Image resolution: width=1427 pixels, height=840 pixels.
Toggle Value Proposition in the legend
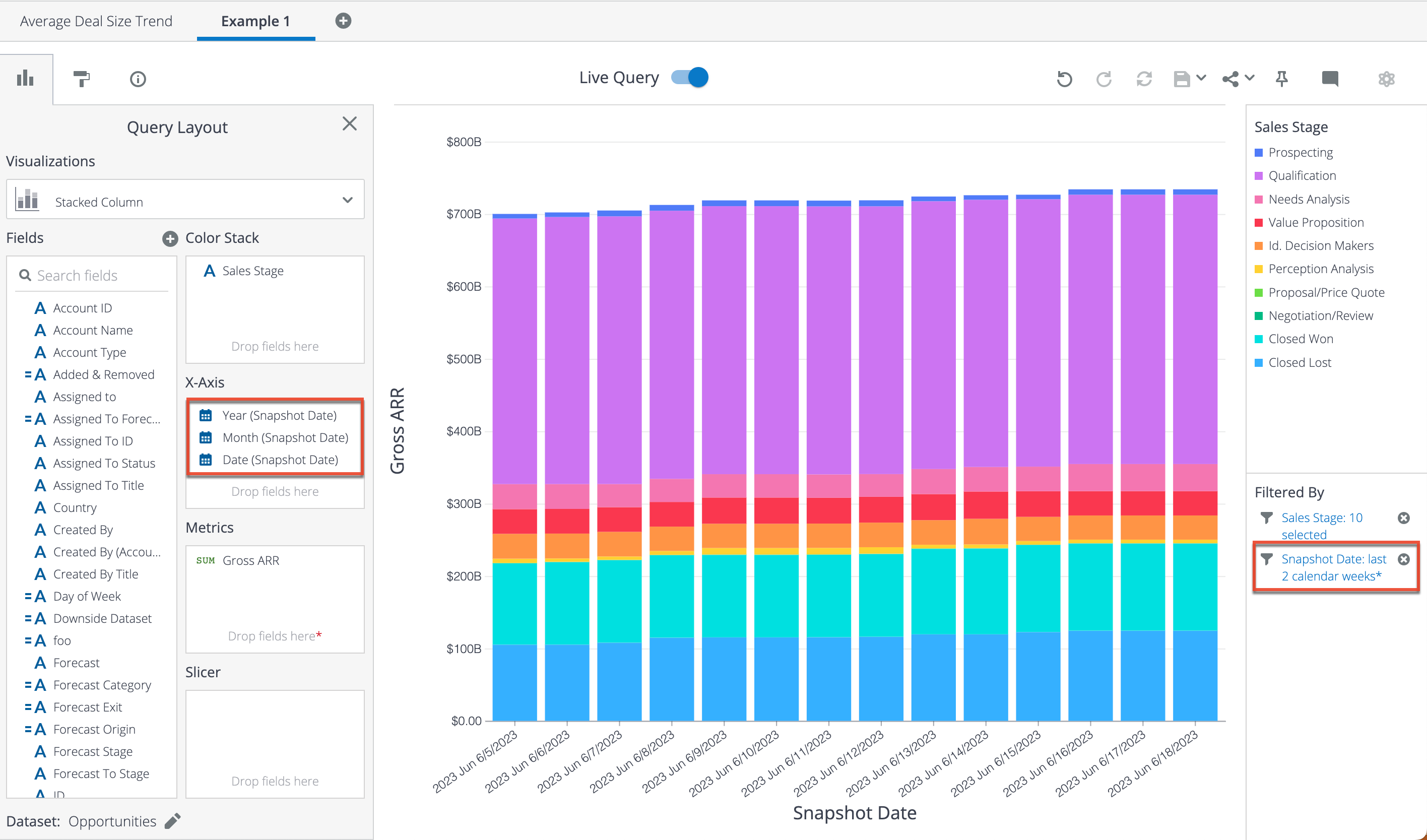point(1309,223)
